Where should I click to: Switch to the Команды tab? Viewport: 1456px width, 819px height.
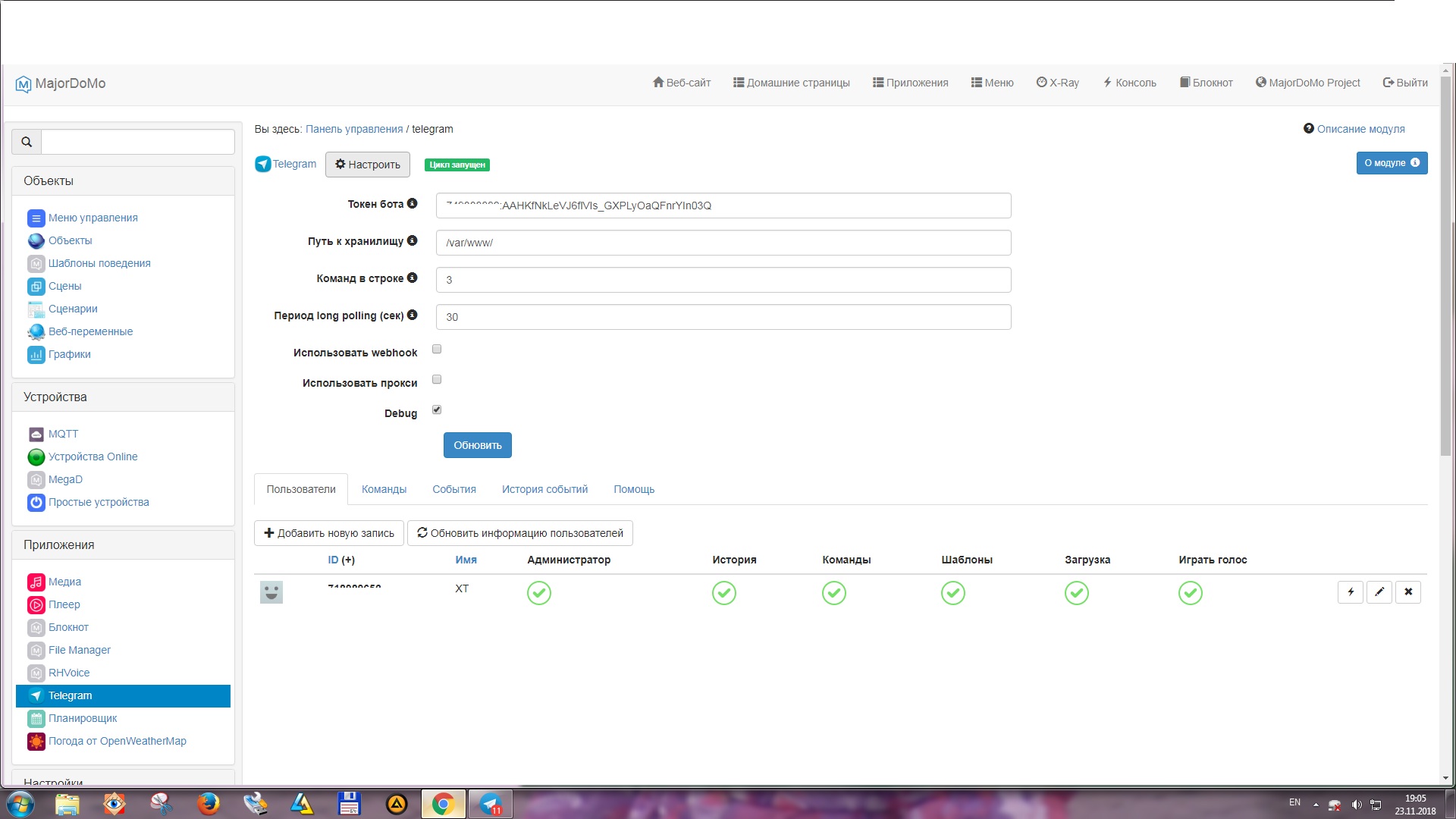[384, 489]
